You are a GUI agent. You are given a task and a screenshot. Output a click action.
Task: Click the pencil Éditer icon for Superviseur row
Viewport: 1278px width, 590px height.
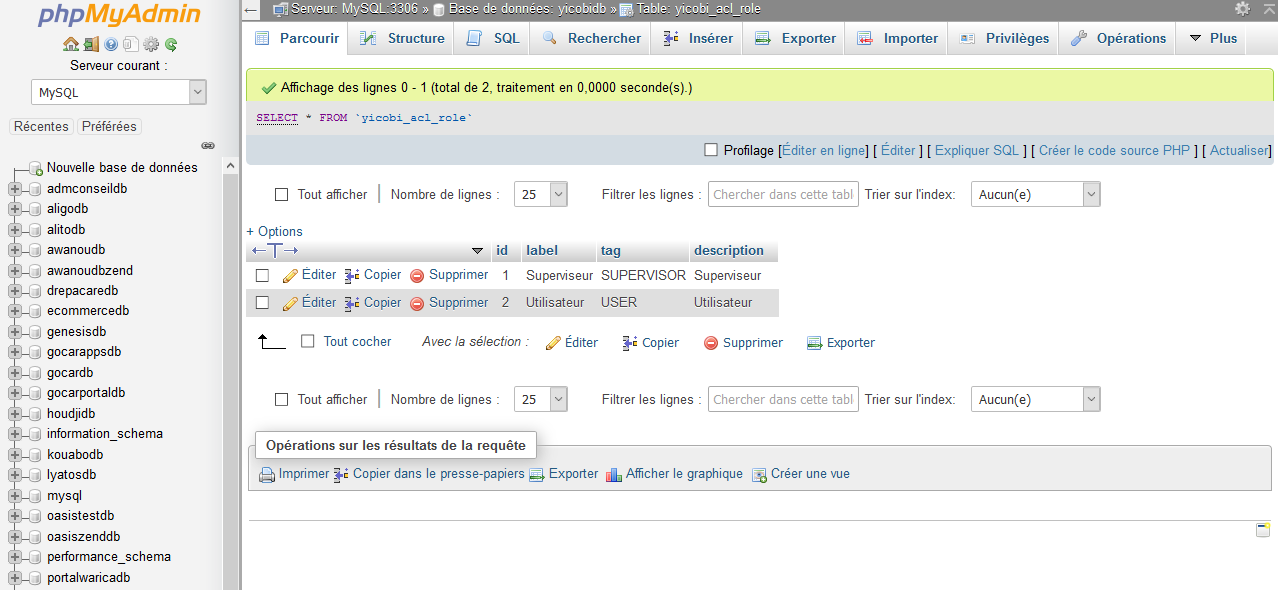click(291, 275)
